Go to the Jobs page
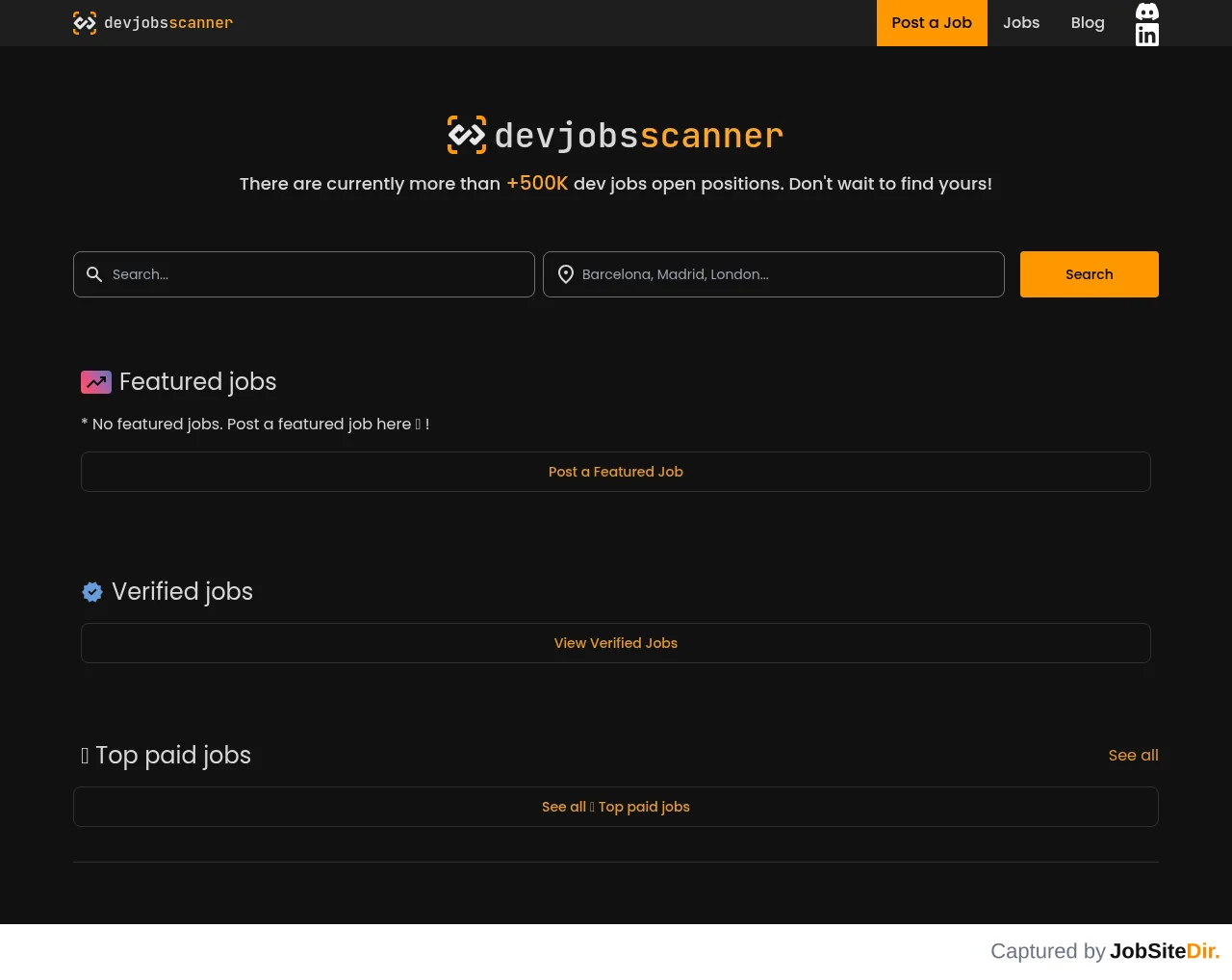The height and width of the screenshot is (980, 1232). pyautogui.click(x=1021, y=23)
